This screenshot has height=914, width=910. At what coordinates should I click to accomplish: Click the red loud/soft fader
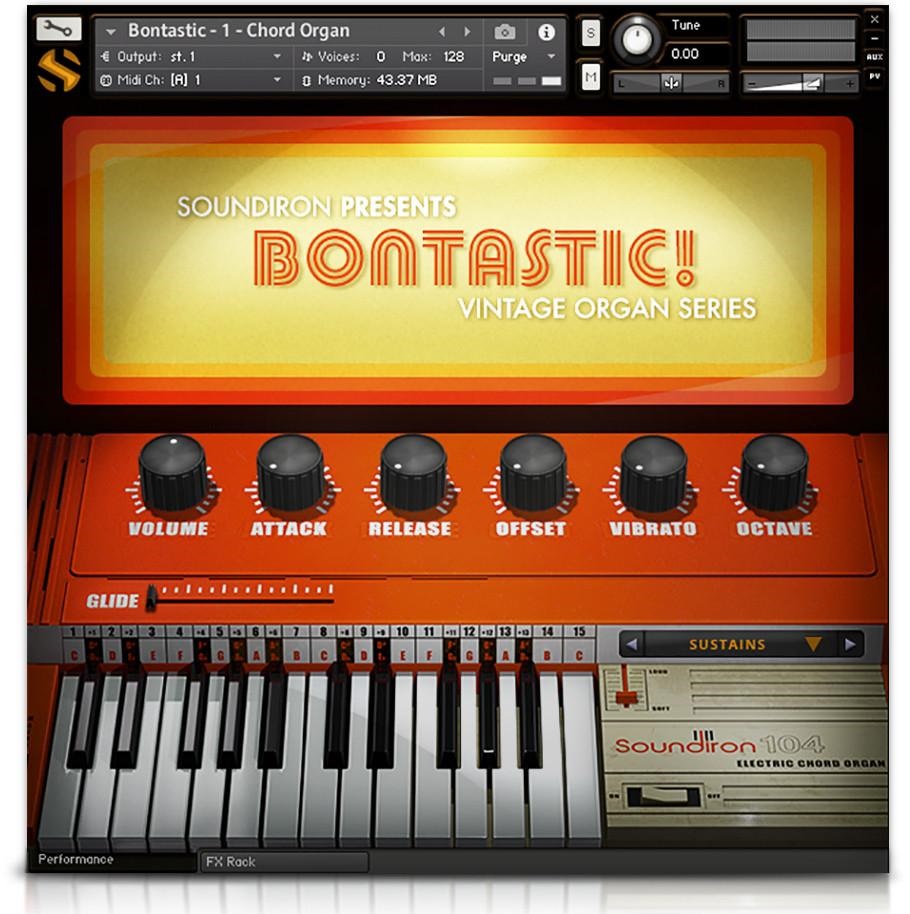point(626,698)
